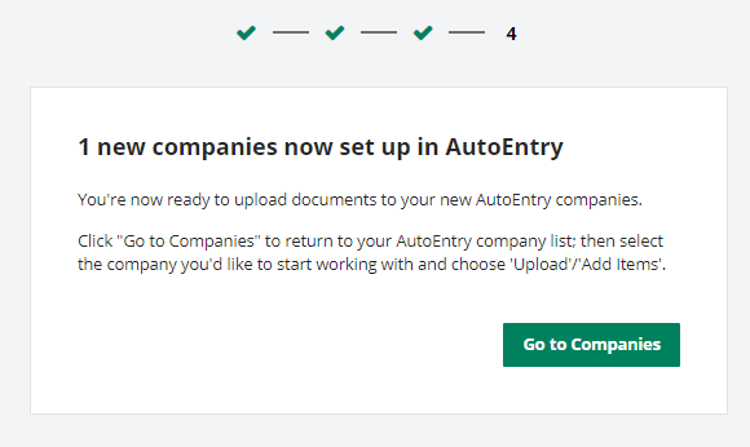Click connector line between second and third checkmarks
Viewport: 750px width, 447px height.
379,33
